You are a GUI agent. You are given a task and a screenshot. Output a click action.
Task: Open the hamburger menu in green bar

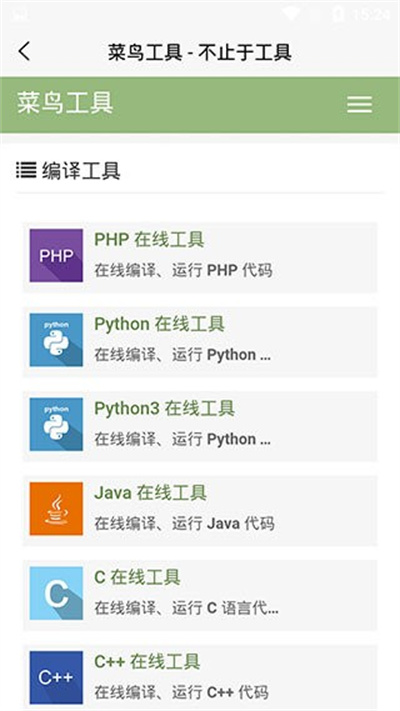pos(360,105)
